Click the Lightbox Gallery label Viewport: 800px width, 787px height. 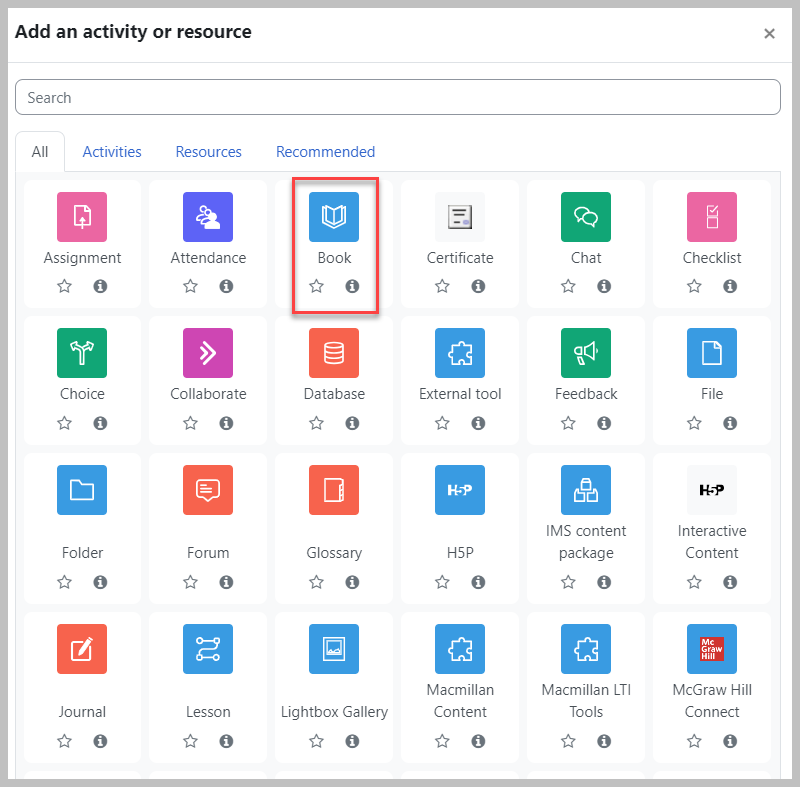[334, 712]
